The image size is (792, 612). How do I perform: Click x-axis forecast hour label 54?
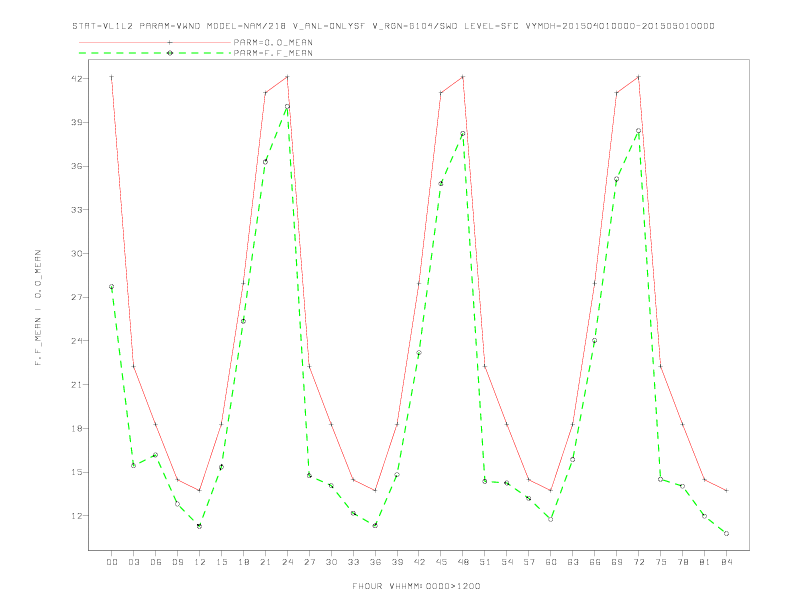507,562
